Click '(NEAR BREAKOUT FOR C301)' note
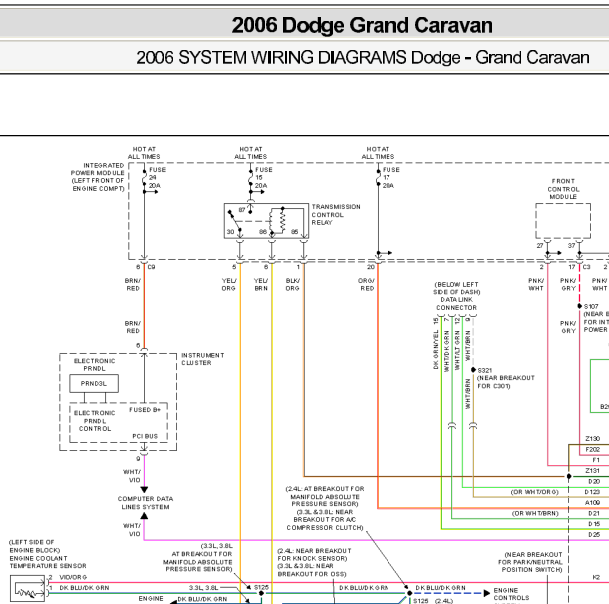 pyautogui.click(x=506, y=382)
